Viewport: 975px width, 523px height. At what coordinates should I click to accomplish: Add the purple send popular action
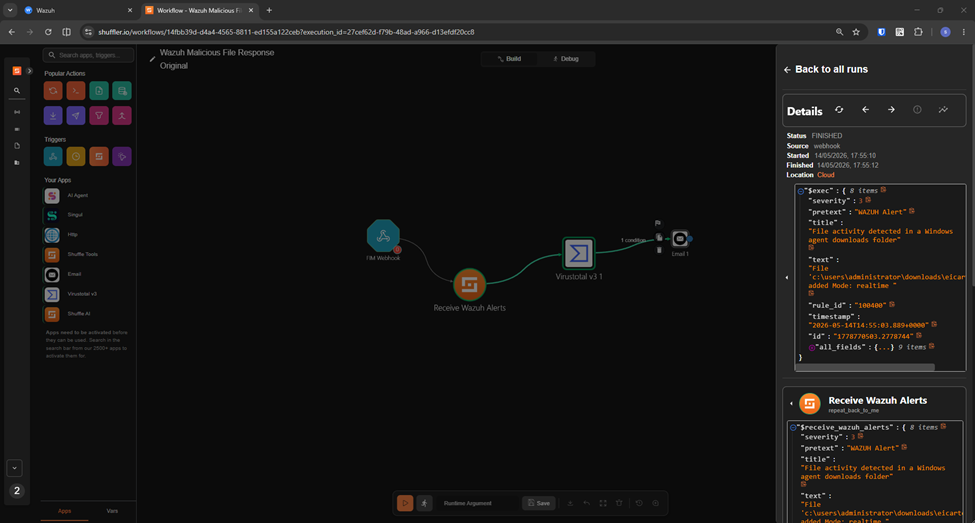coord(76,116)
